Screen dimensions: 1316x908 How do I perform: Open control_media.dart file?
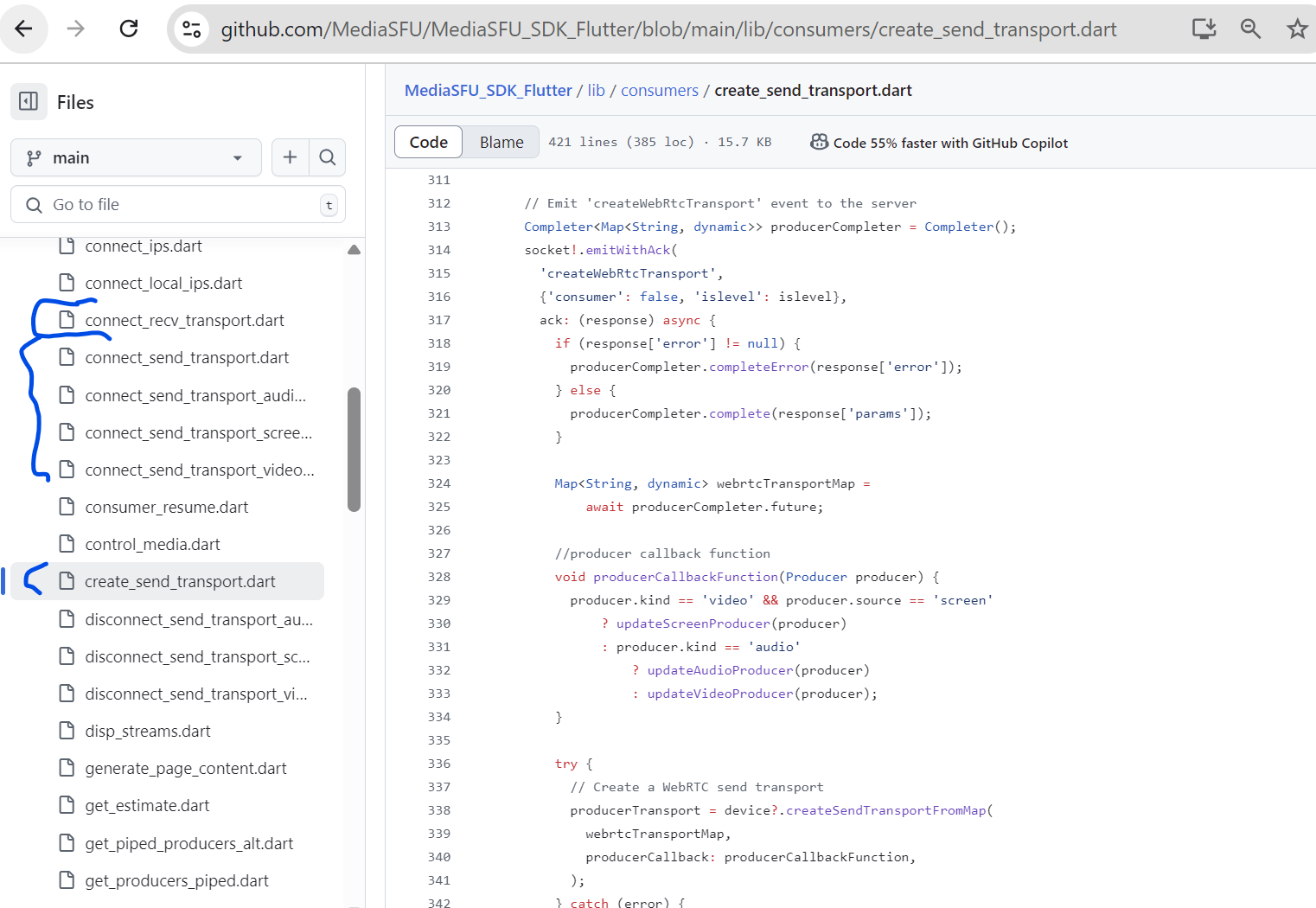pos(152,545)
